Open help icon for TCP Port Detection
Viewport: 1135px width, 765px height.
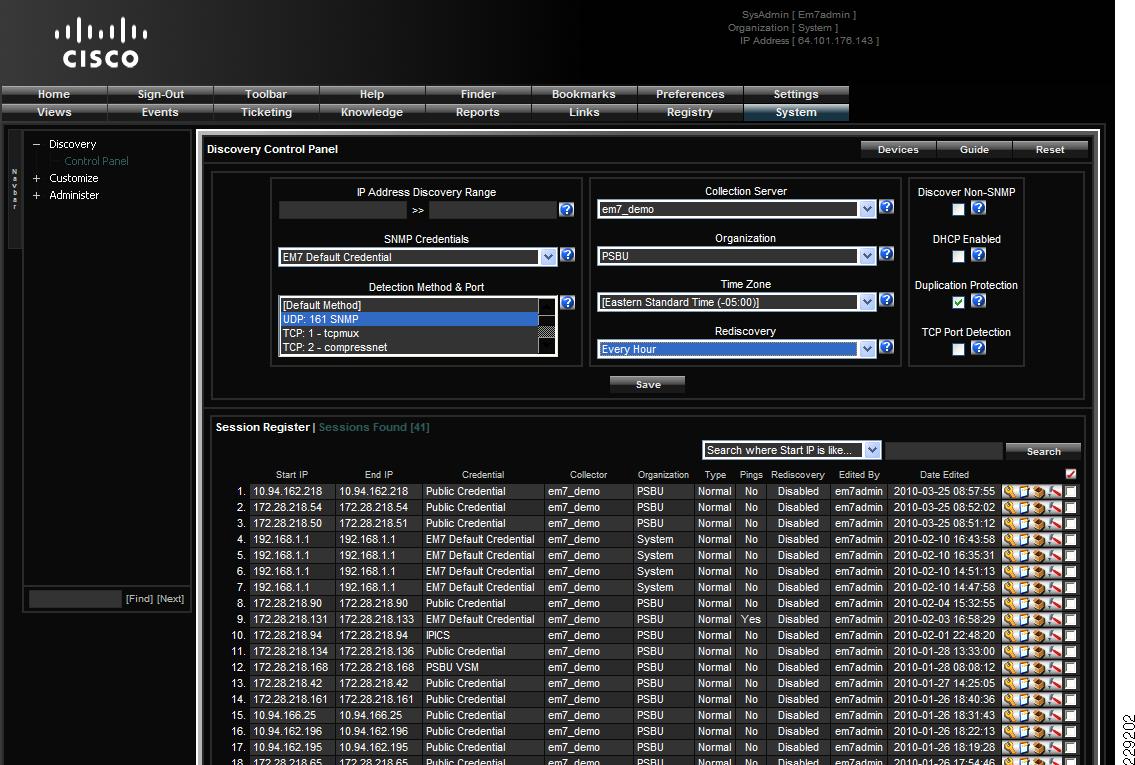pos(978,347)
